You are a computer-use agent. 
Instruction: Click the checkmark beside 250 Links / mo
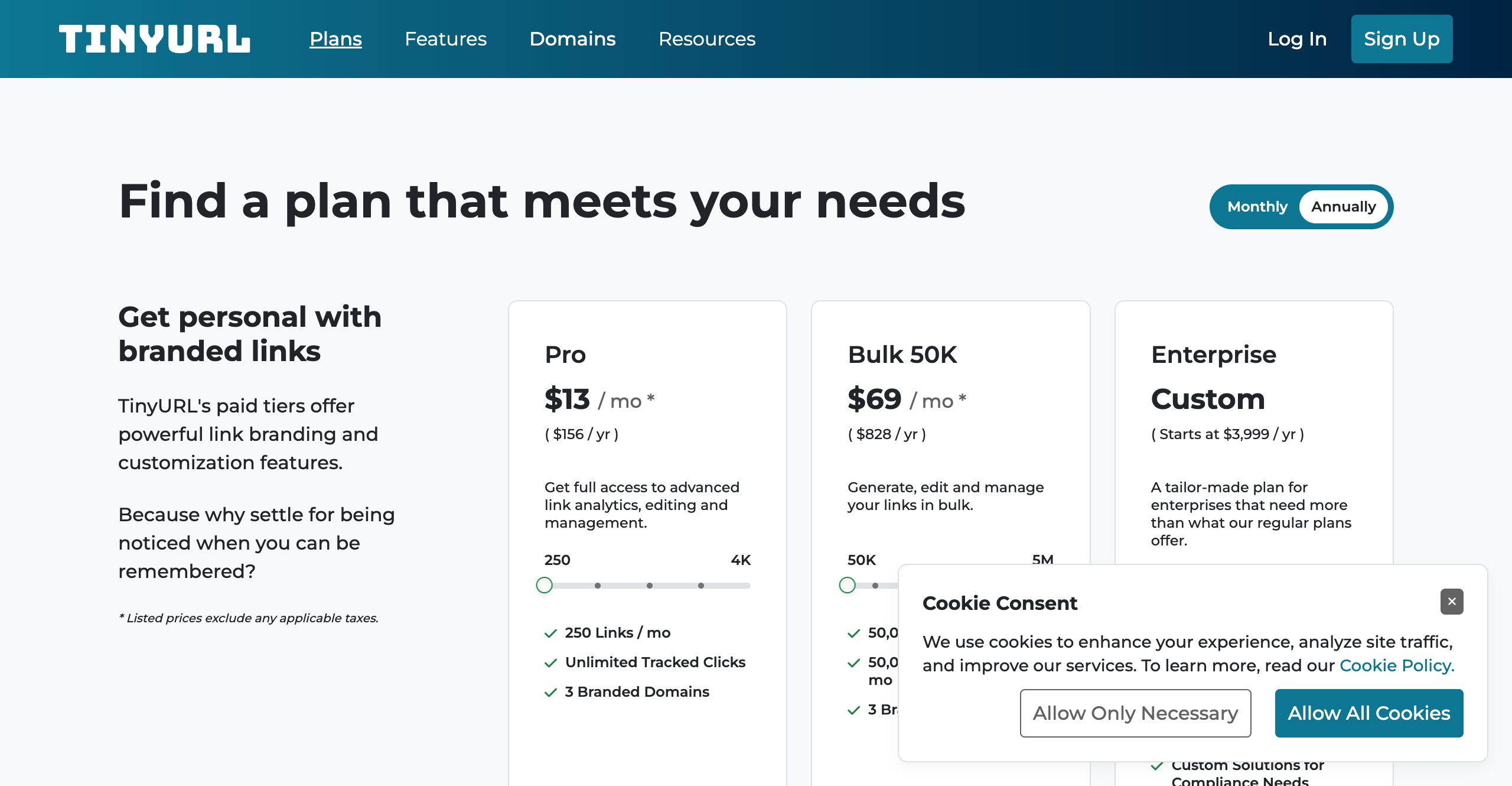tap(551, 632)
